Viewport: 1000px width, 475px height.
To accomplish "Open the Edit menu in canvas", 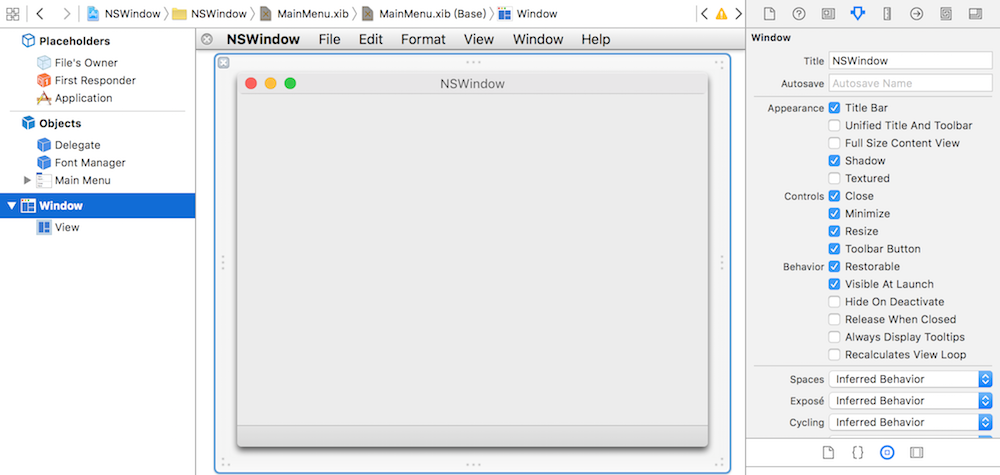I will click(x=371, y=40).
